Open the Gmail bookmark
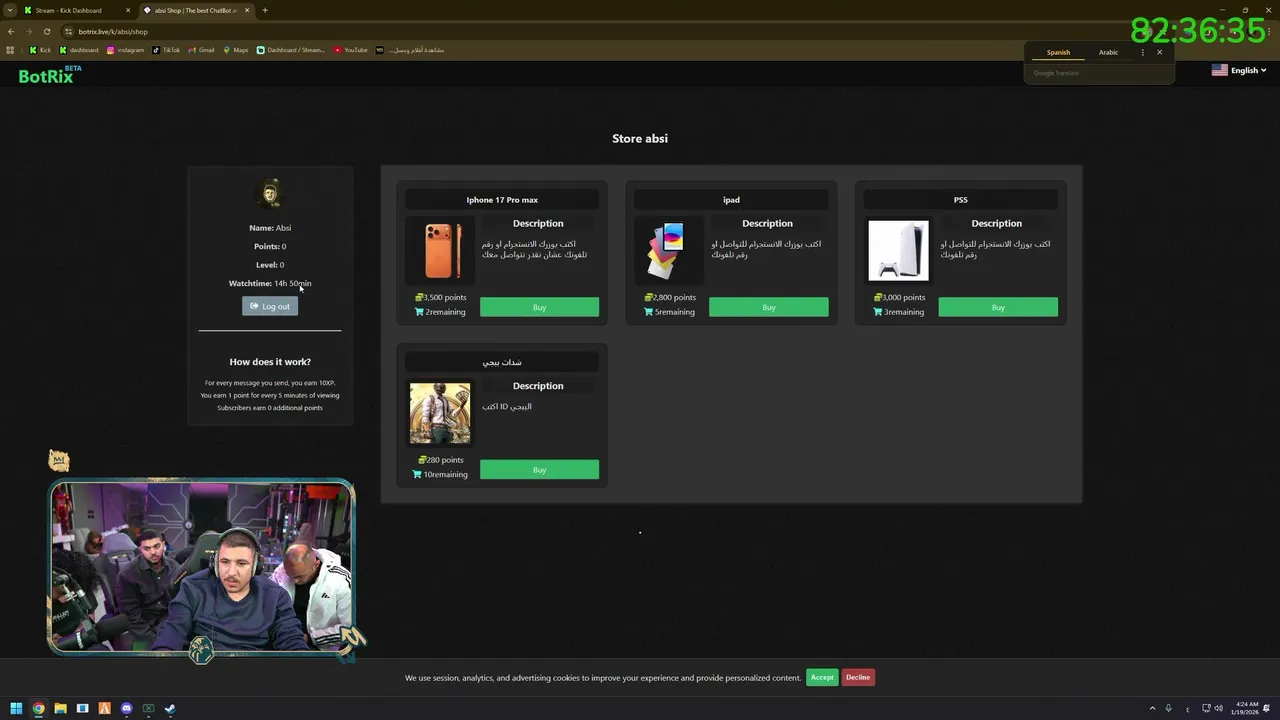 (201, 50)
